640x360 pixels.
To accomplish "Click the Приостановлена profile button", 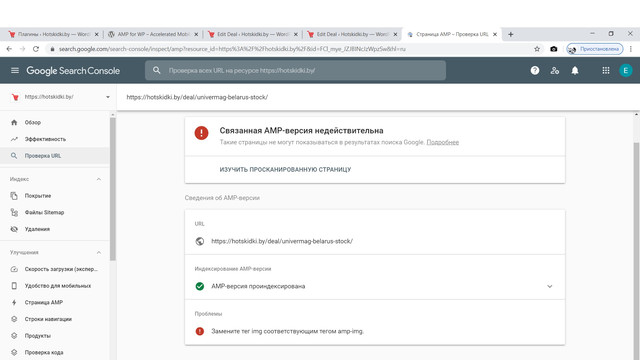I will pyautogui.click(x=595, y=49).
